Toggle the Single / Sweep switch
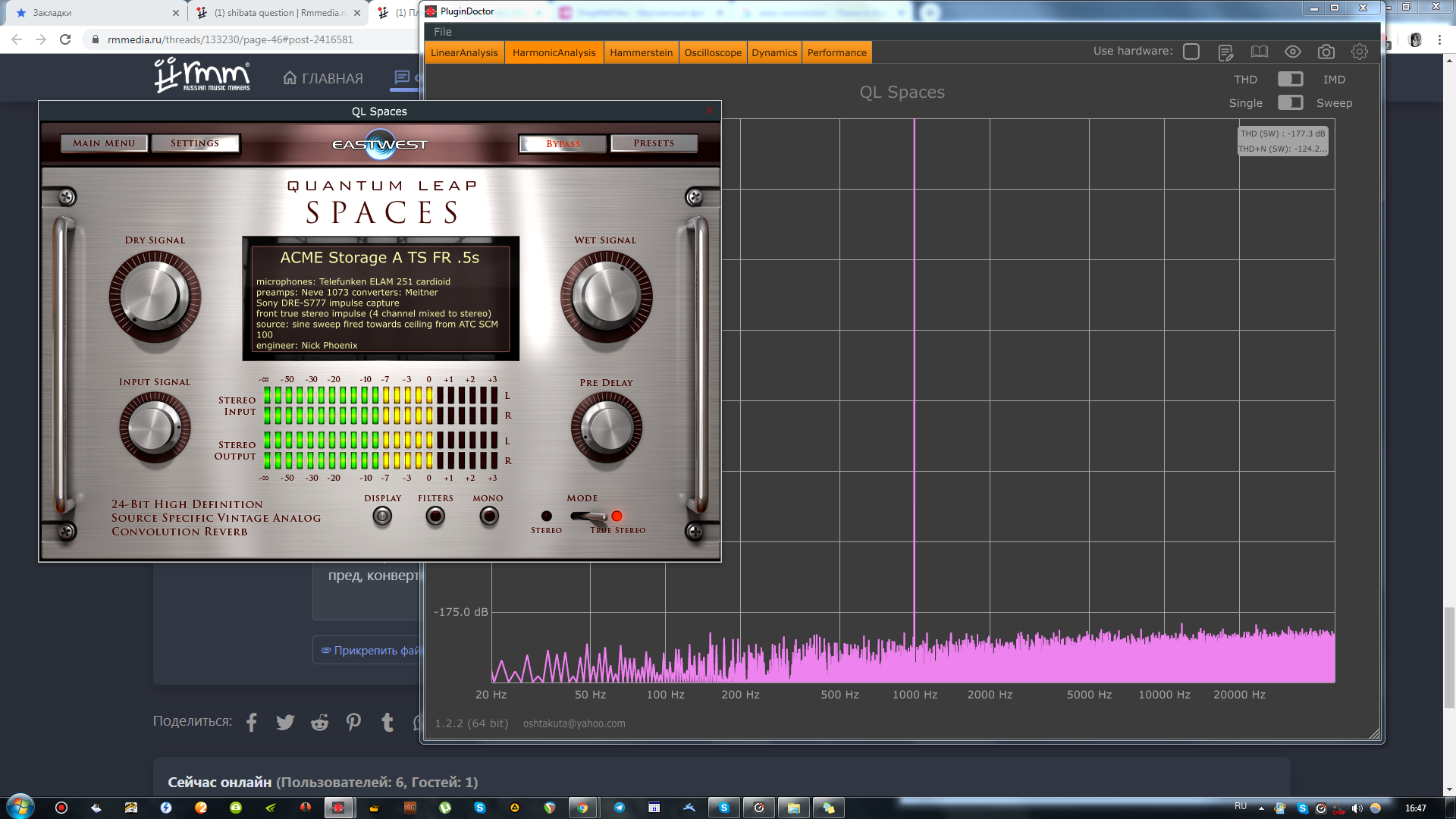 click(x=1290, y=102)
